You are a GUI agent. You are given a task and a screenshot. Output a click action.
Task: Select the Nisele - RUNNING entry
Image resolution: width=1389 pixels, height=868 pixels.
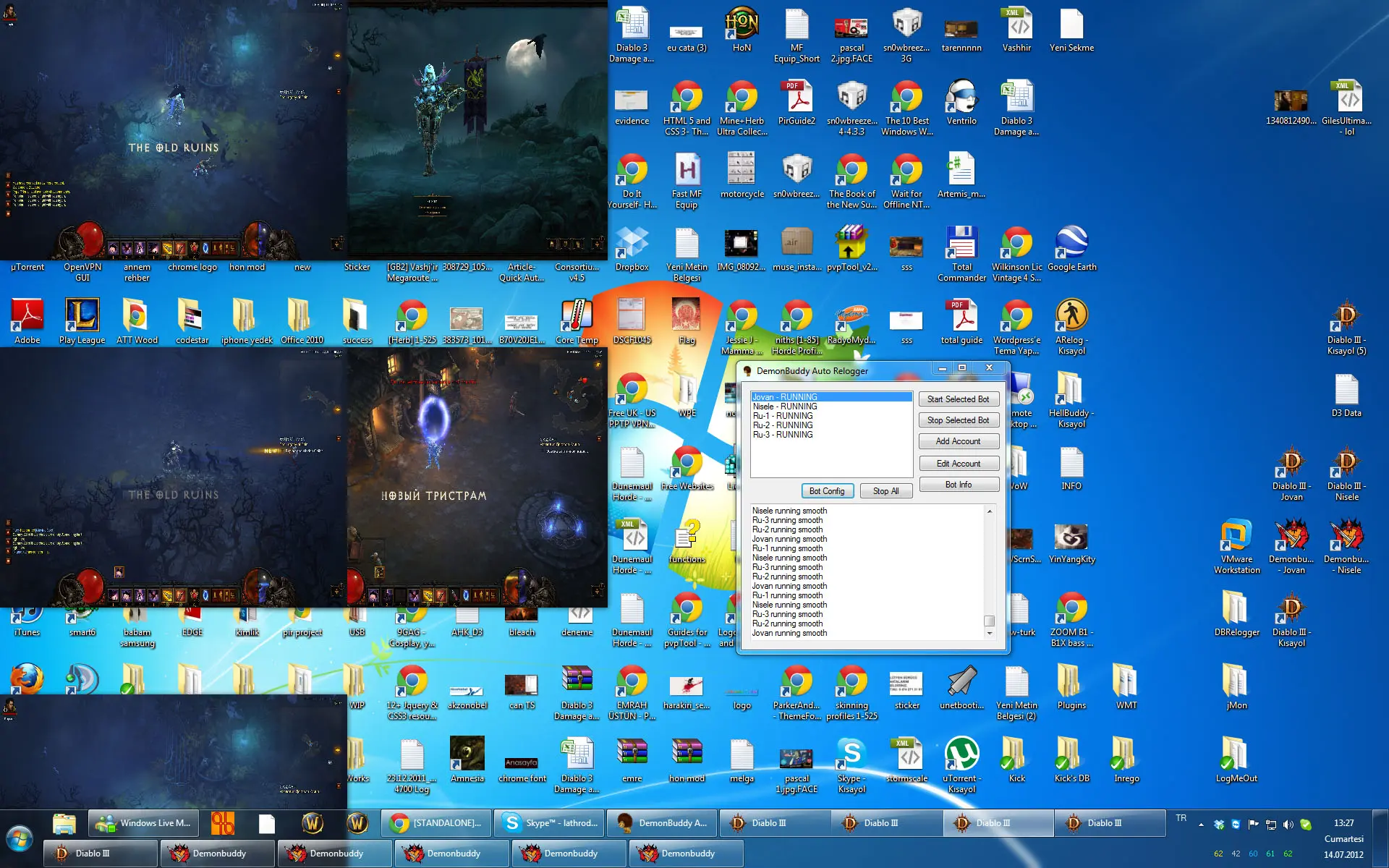tap(831, 407)
